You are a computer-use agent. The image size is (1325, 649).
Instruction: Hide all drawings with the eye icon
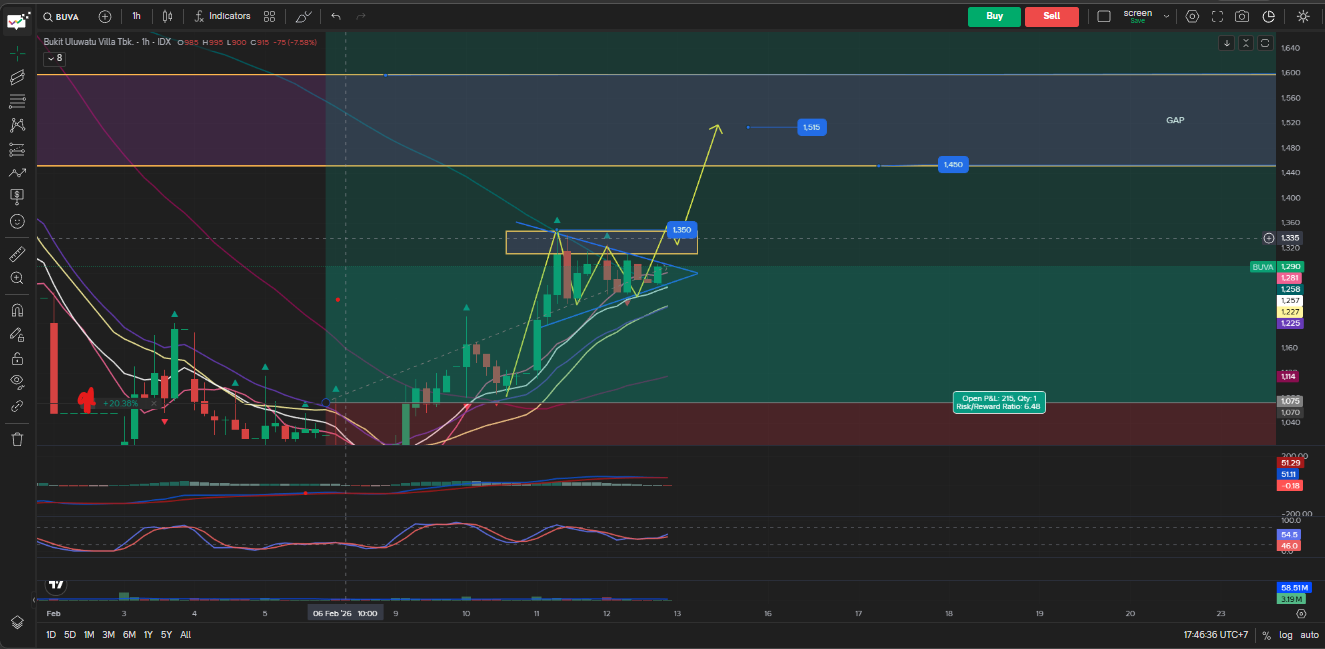[17, 382]
